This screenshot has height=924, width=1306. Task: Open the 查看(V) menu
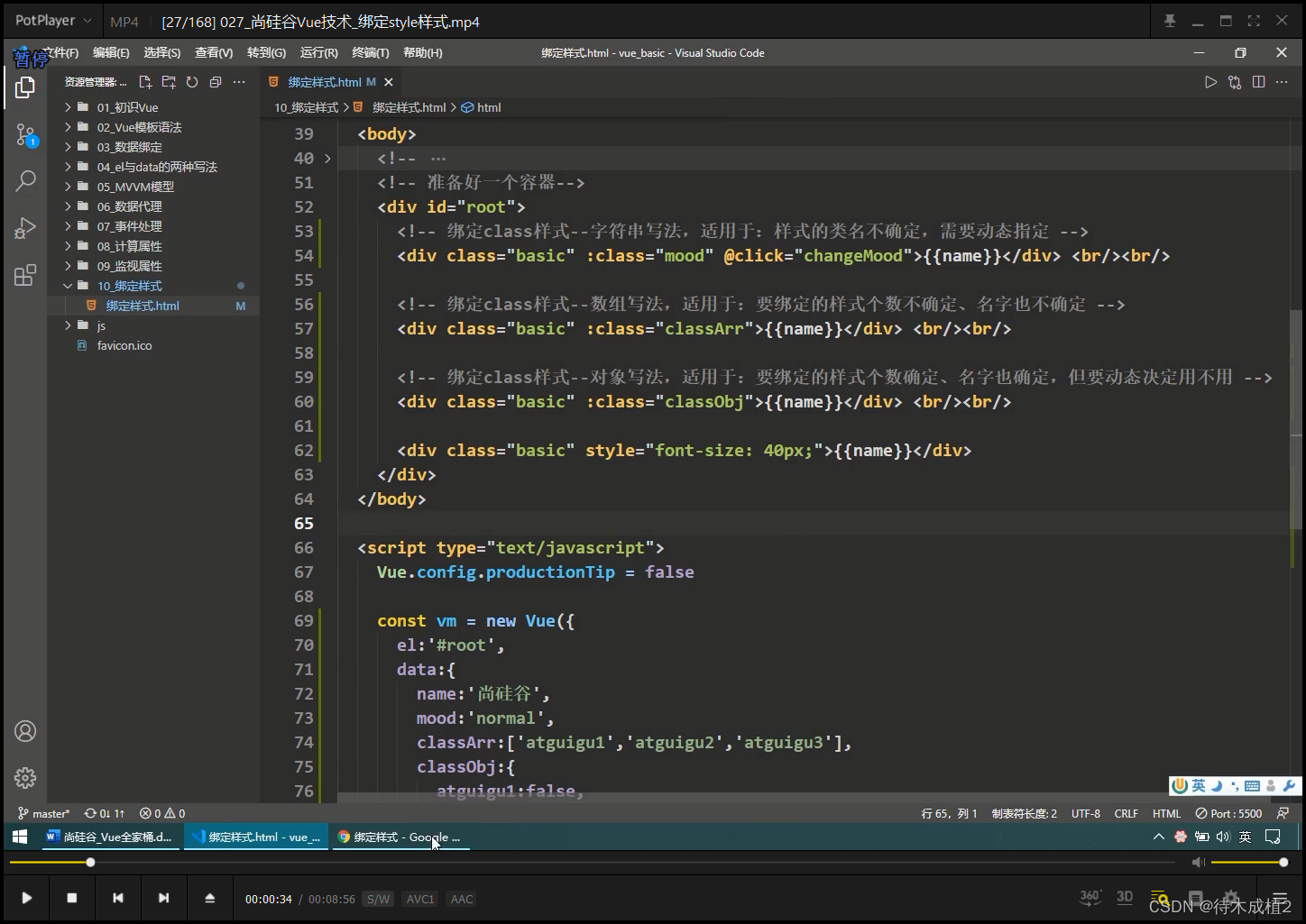tap(214, 53)
